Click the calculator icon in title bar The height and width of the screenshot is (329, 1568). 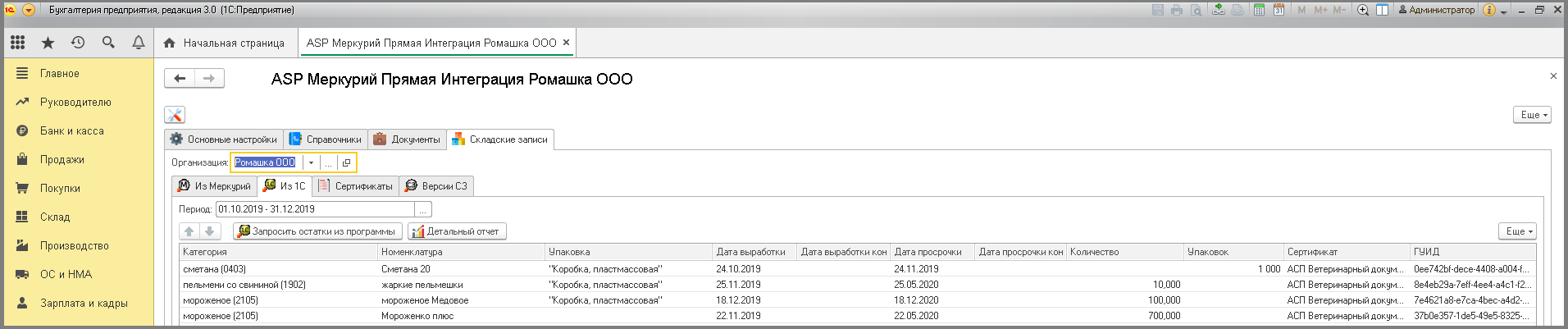click(1259, 10)
